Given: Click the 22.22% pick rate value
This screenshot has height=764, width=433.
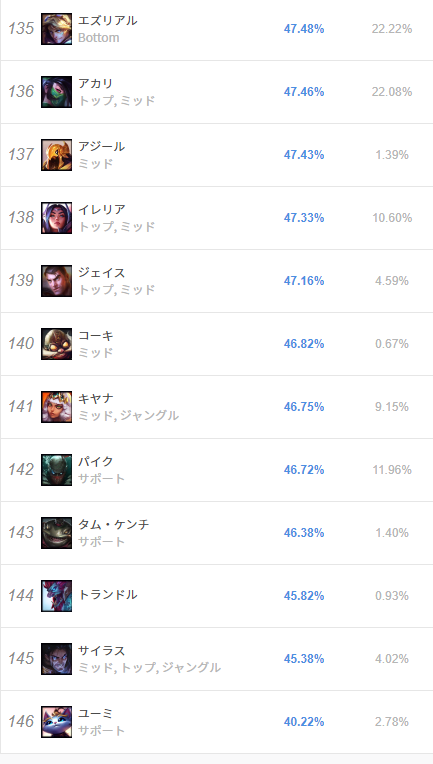Looking at the screenshot, I should pyautogui.click(x=392, y=29).
